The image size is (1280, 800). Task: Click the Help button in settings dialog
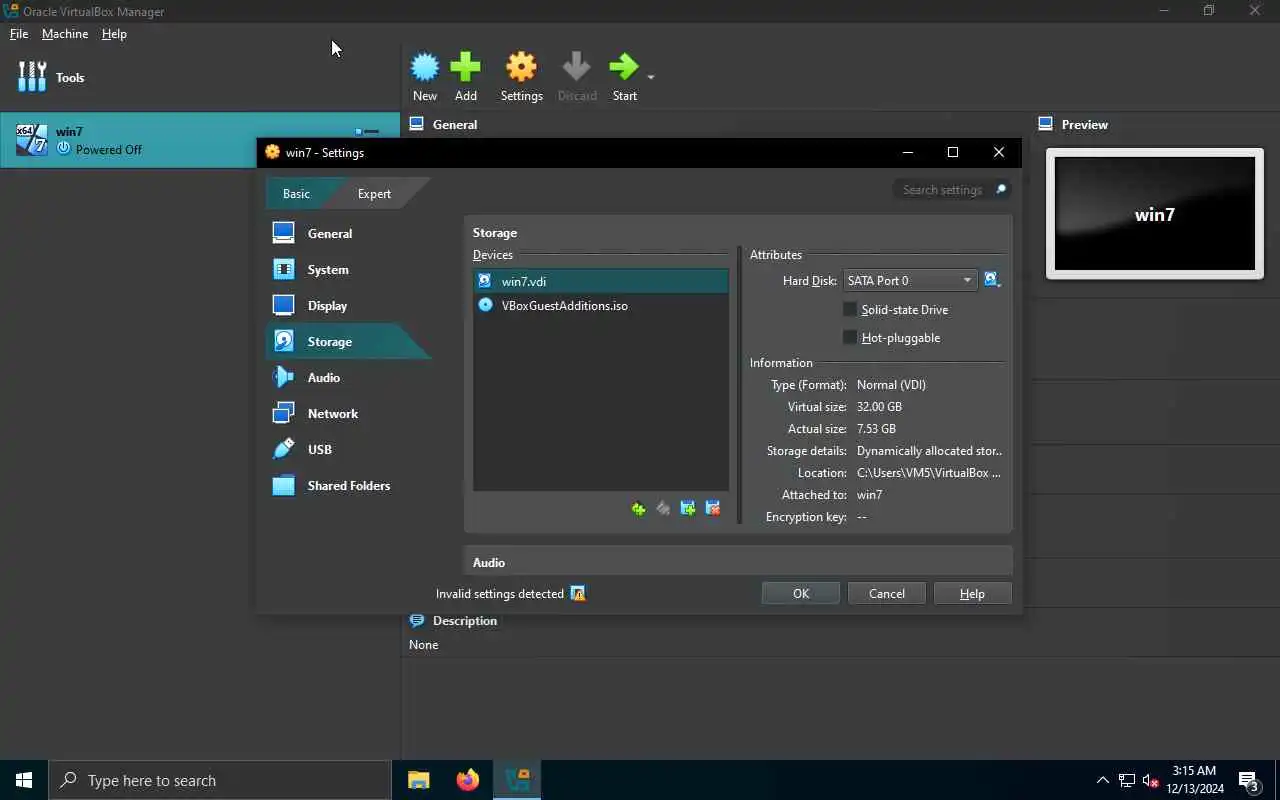pyautogui.click(x=972, y=593)
